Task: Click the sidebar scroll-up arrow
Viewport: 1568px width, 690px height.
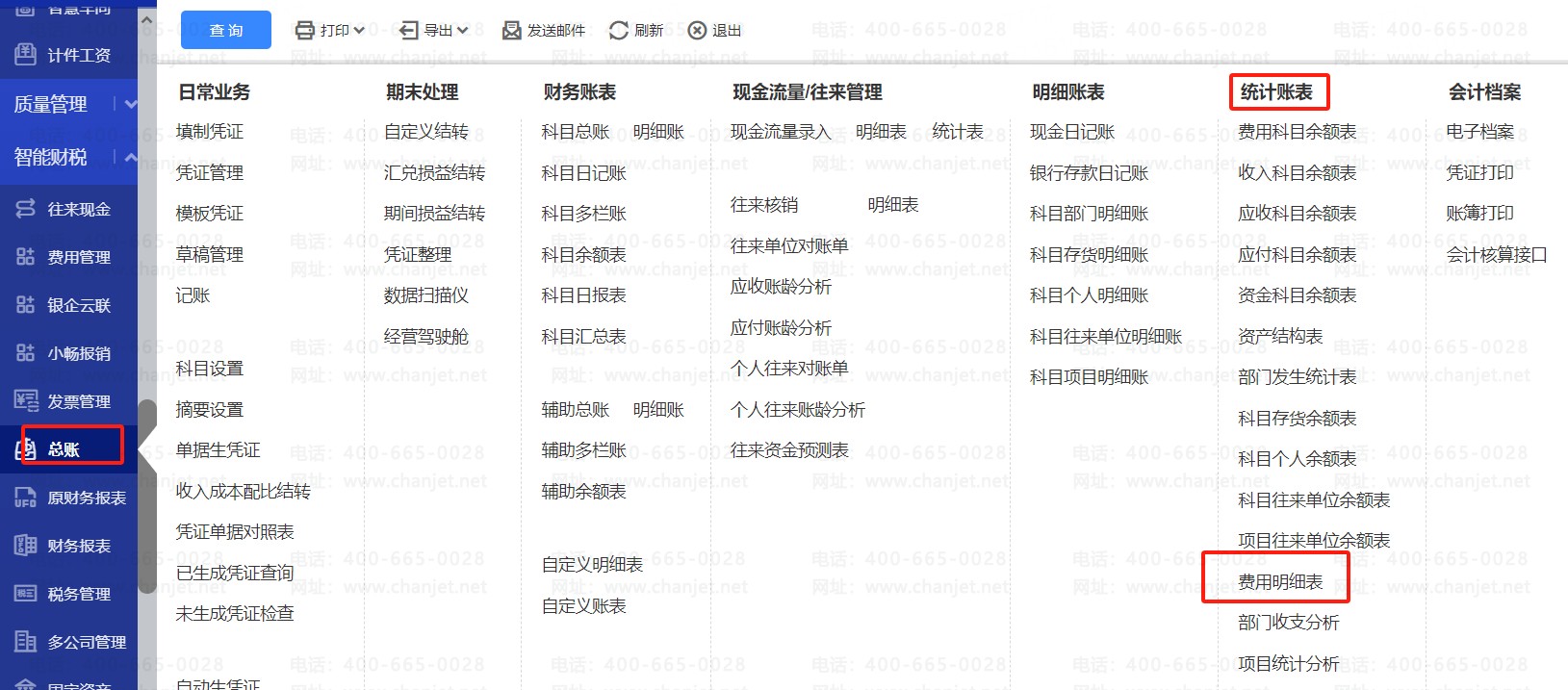Action: (147, 19)
